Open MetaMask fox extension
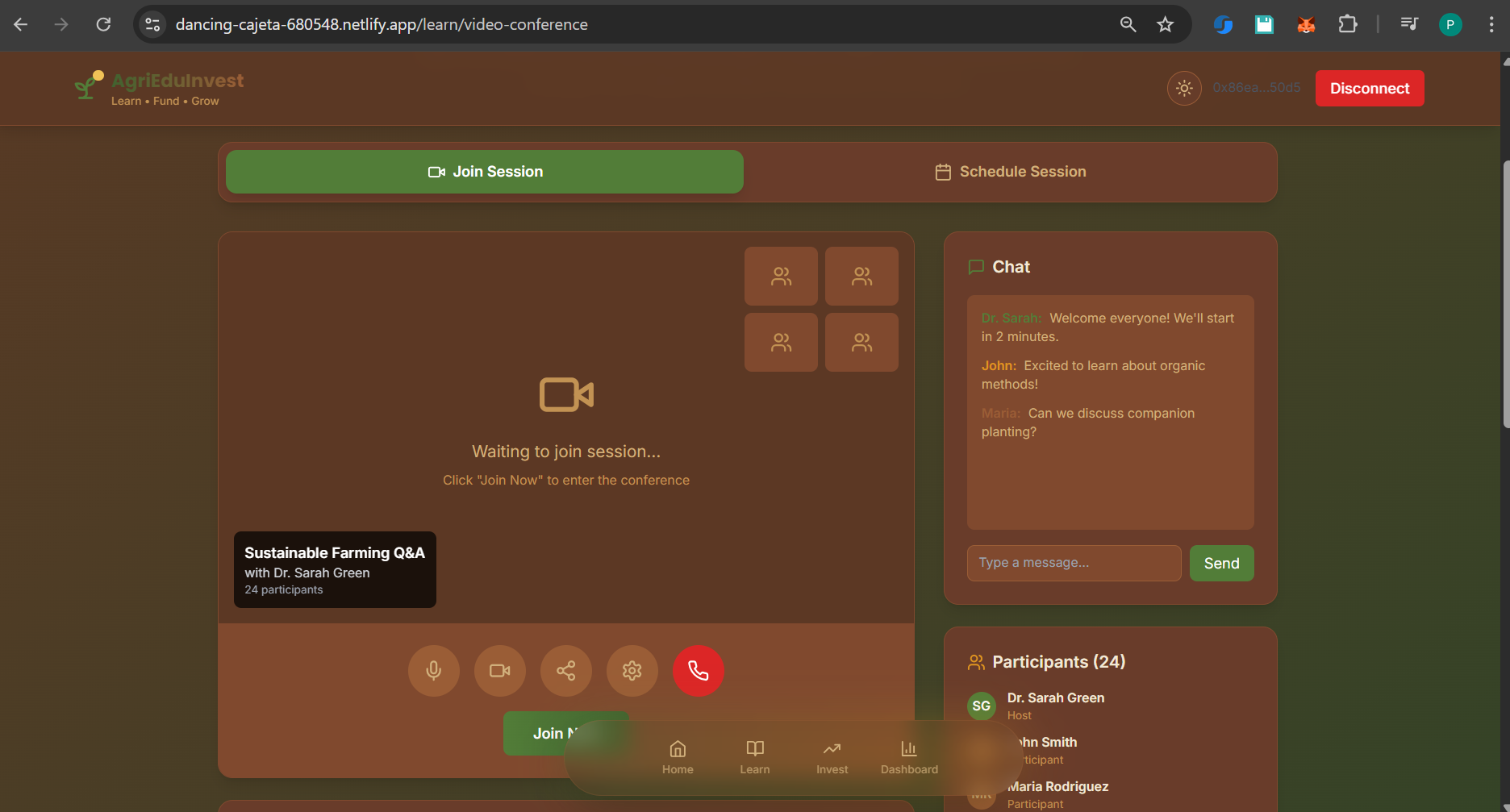The image size is (1510, 812). [x=1306, y=25]
